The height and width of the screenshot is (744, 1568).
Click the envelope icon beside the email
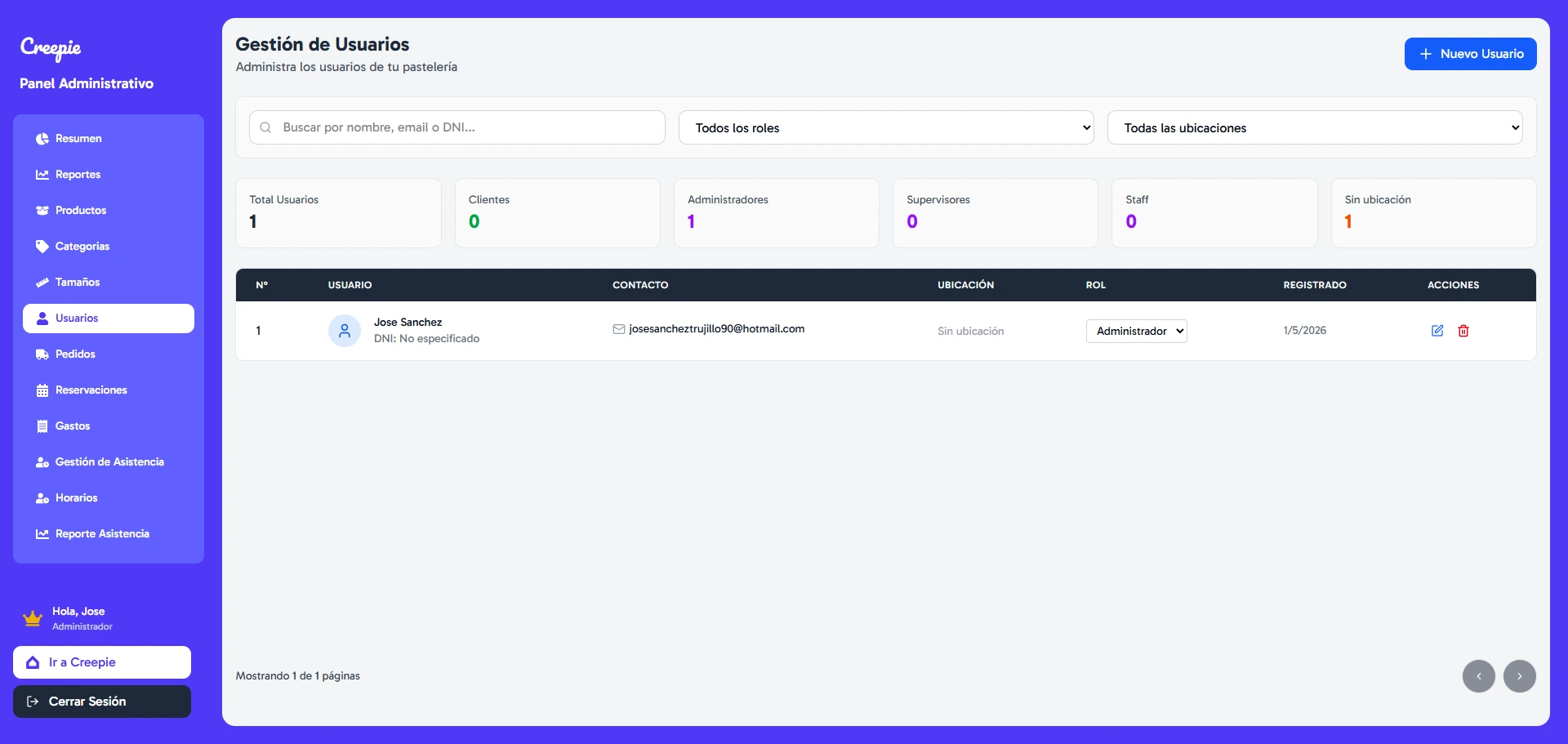point(619,329)
